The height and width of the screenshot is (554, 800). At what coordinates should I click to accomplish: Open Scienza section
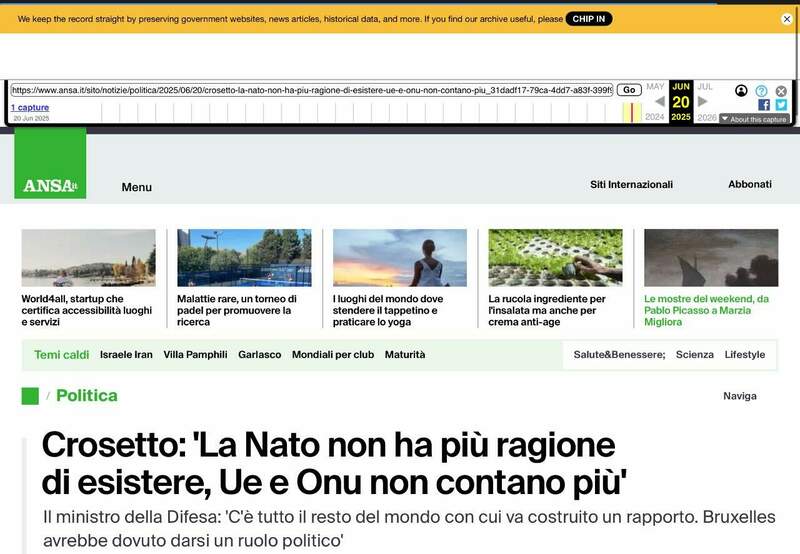(x=694, y=355)
